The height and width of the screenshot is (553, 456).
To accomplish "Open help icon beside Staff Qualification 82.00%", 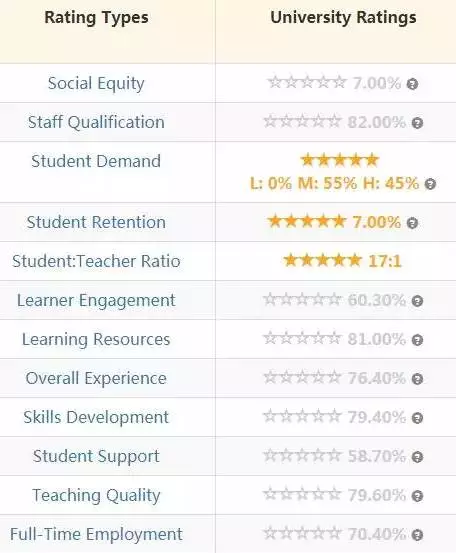I will point(417,123).
